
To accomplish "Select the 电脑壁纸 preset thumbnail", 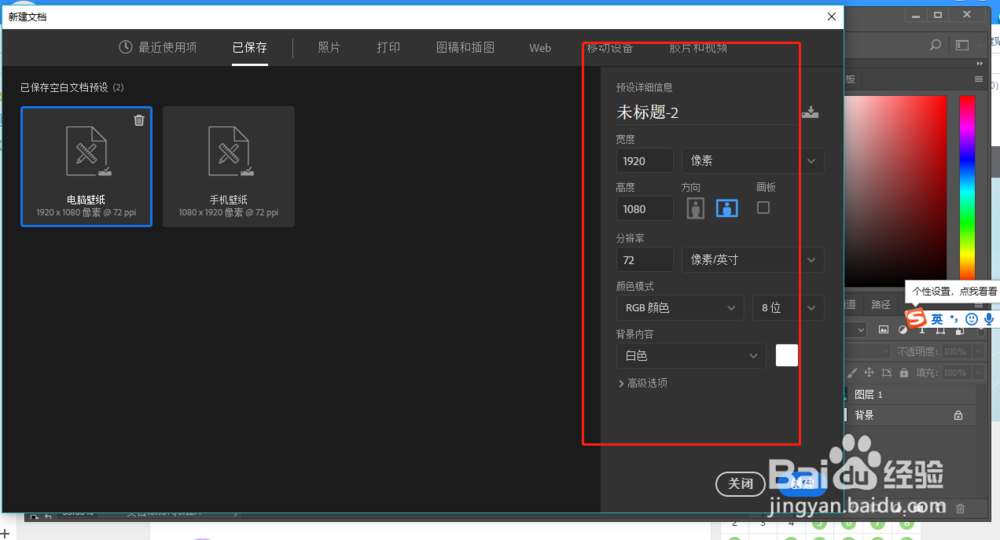I will coord(86,166).
